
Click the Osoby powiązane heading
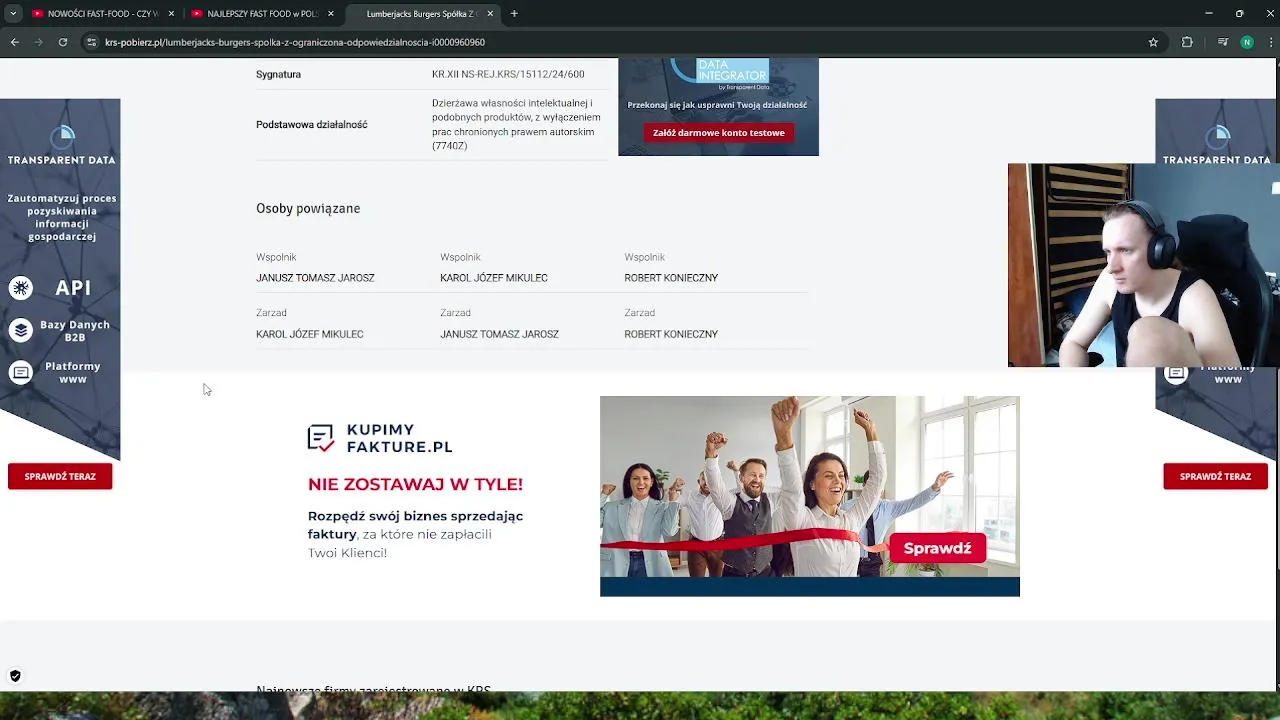[x=308, y=209]
